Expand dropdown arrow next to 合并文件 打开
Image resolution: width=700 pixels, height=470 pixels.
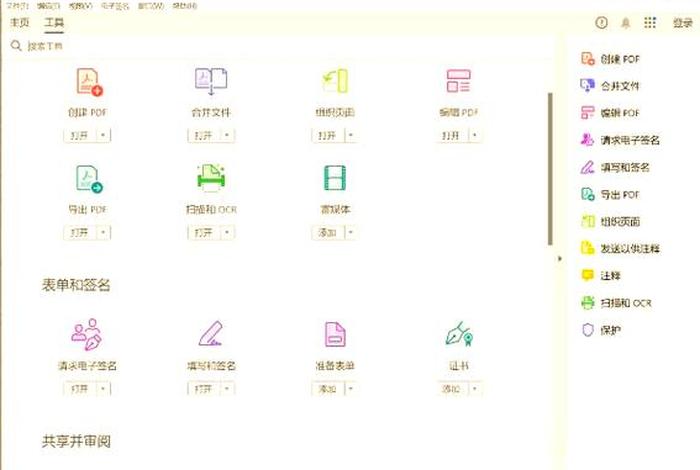[x=227, y=135]
